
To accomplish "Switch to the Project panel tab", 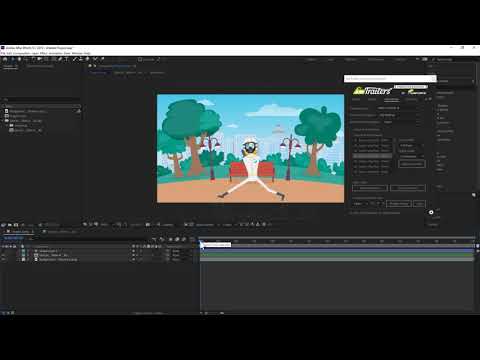I will (10, 66).
